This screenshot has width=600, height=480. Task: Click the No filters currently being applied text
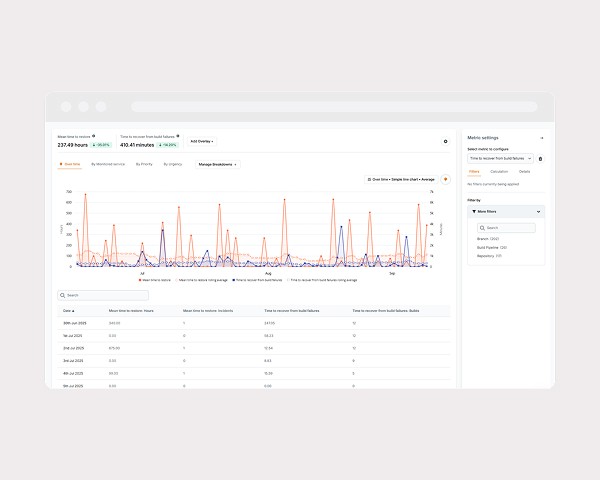coord(493,184)
